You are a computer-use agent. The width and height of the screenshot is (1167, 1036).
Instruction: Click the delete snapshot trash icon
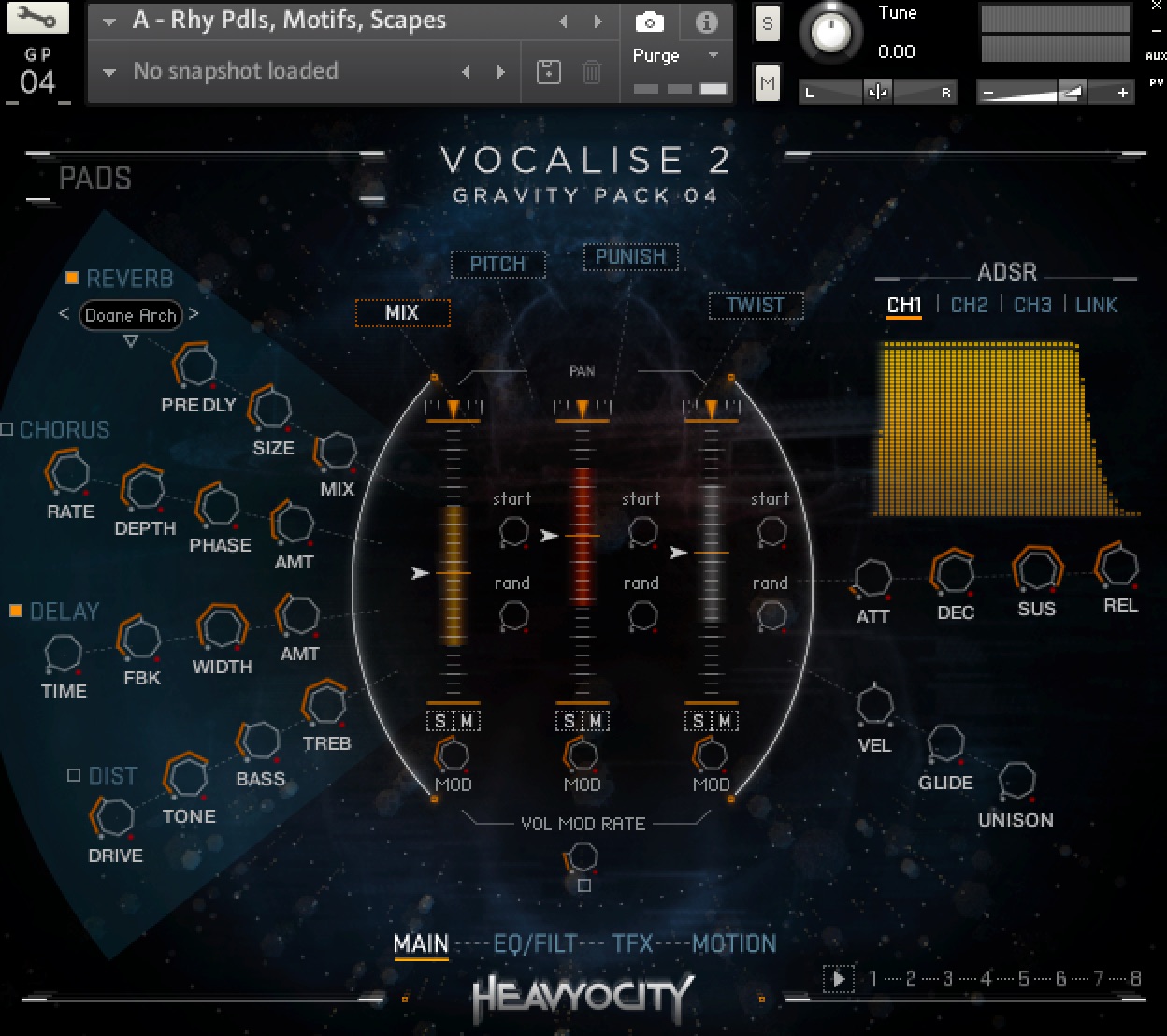click(592, 71)
